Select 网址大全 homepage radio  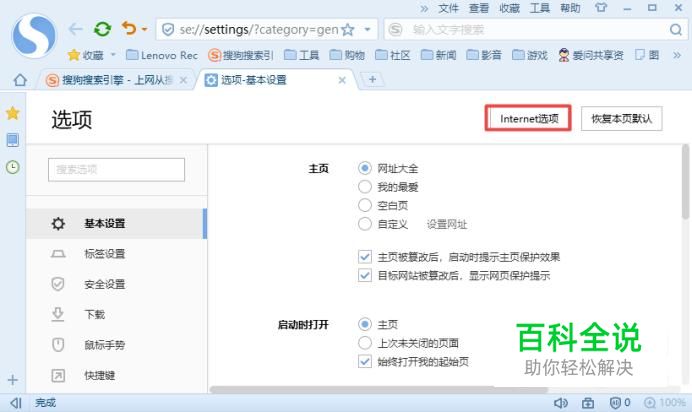[365, 168]
